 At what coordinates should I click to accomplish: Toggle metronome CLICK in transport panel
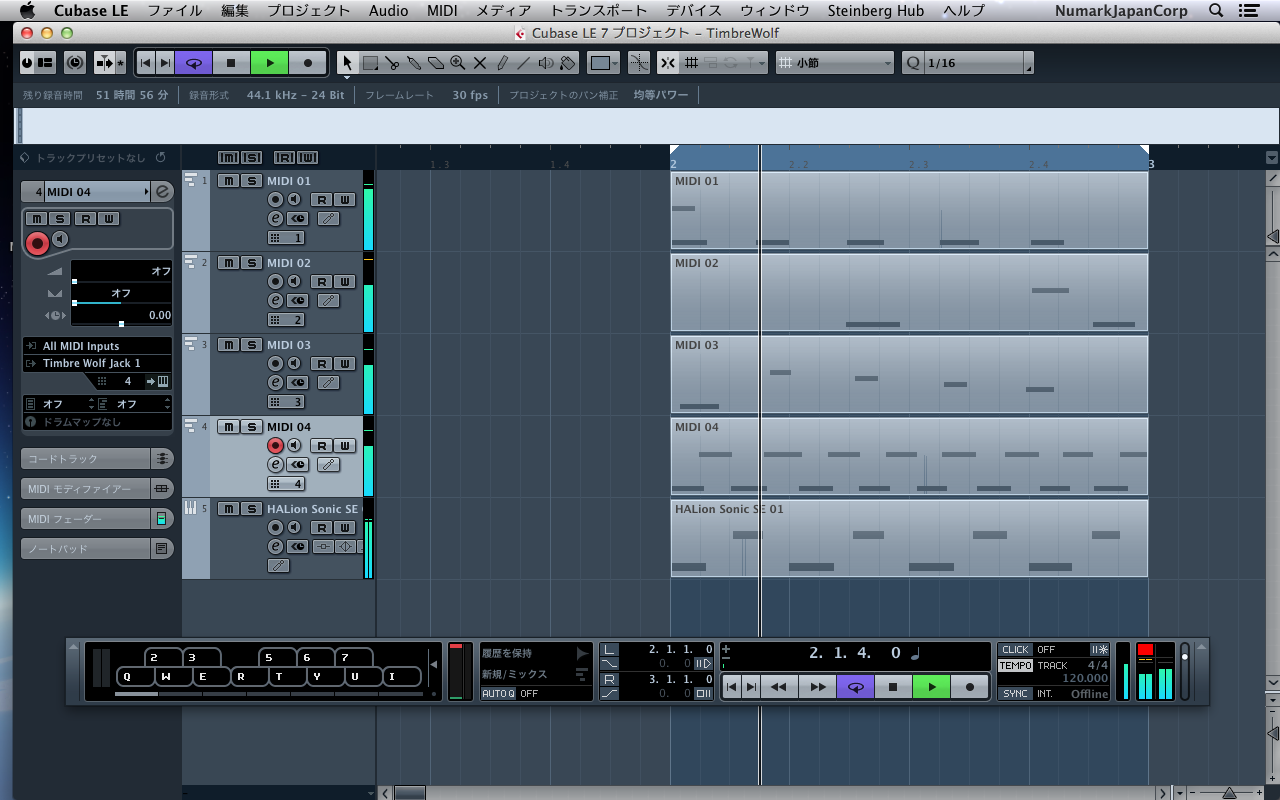coord(1015,650)
